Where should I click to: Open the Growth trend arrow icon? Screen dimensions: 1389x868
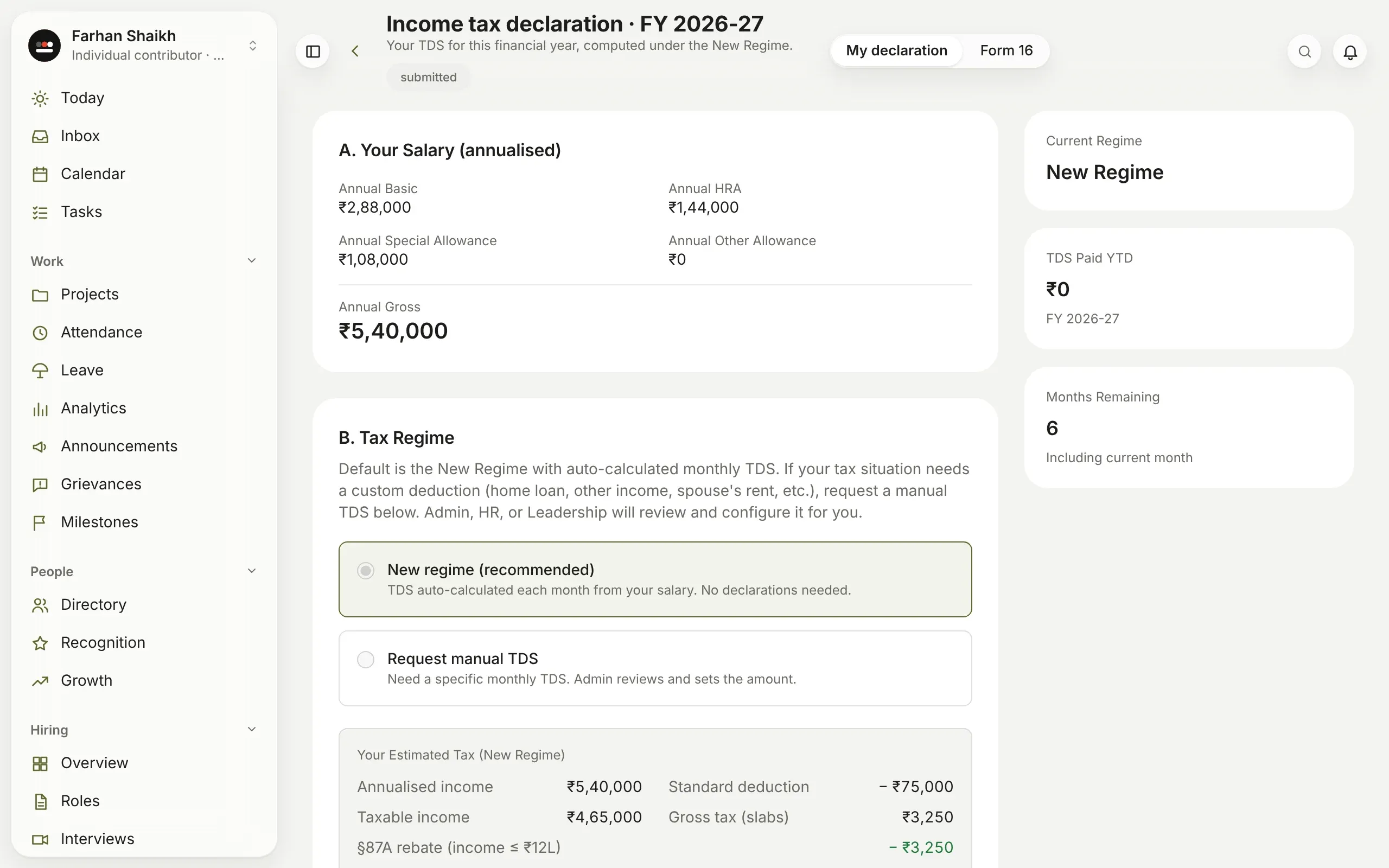(x=40, y=681)
